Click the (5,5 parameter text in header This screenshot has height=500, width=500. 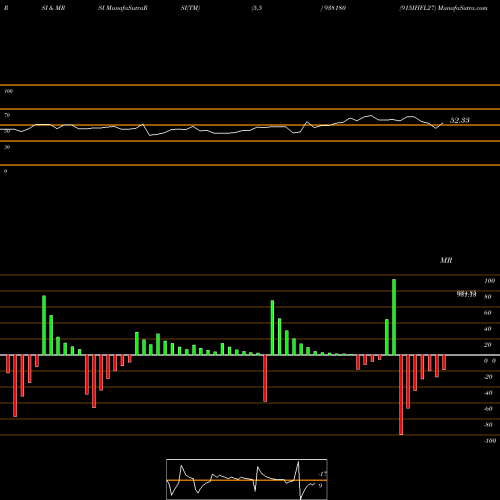pyautogui.click(x=257, y=8)
